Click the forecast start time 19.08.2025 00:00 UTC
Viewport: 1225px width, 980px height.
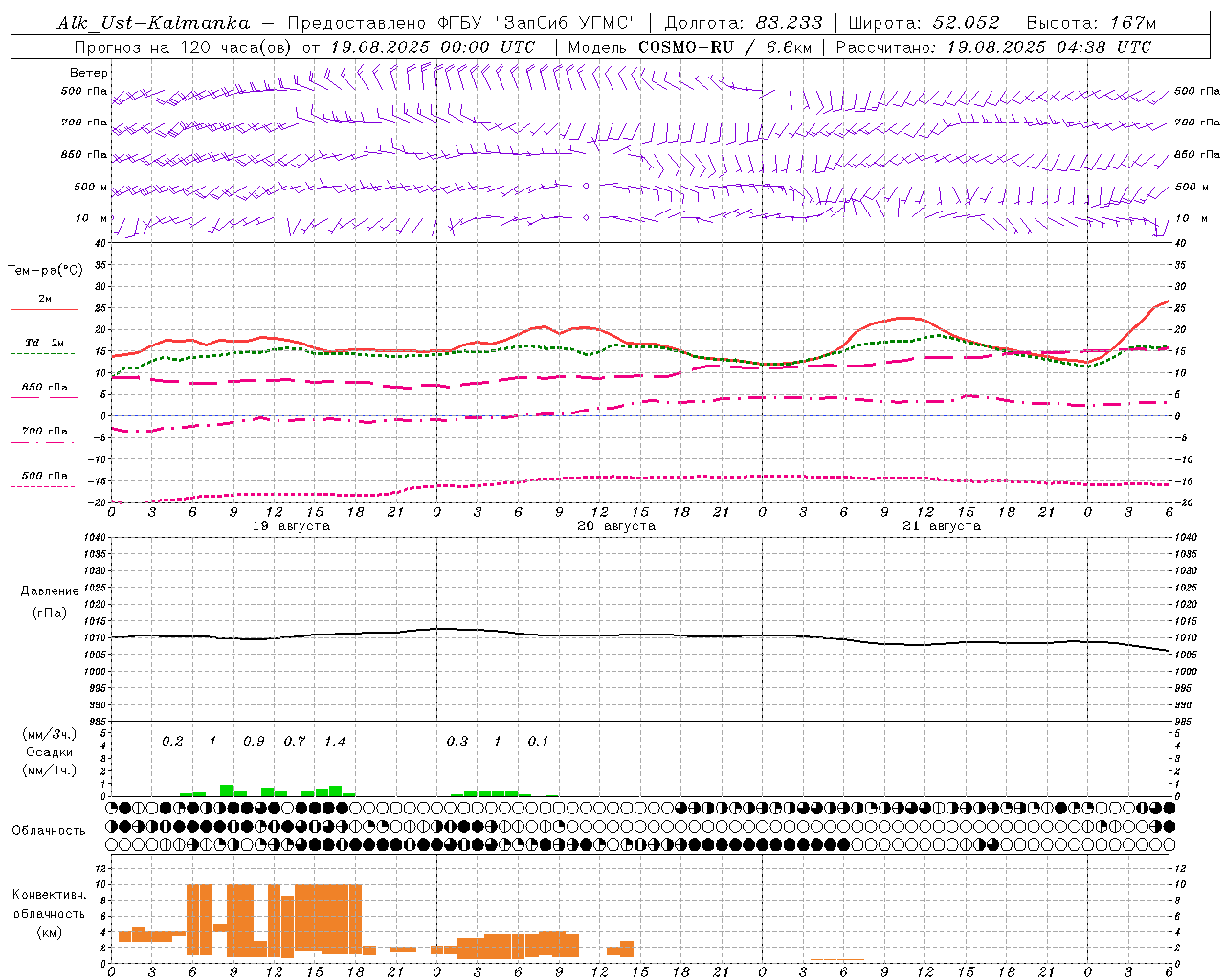(x=433, y=47)
